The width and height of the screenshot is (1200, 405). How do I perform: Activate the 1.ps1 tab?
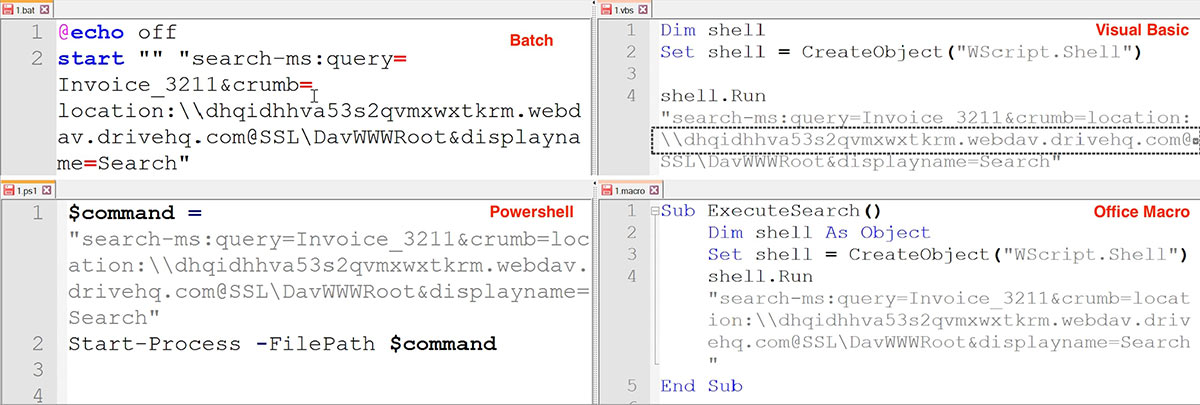coord(27,189)
